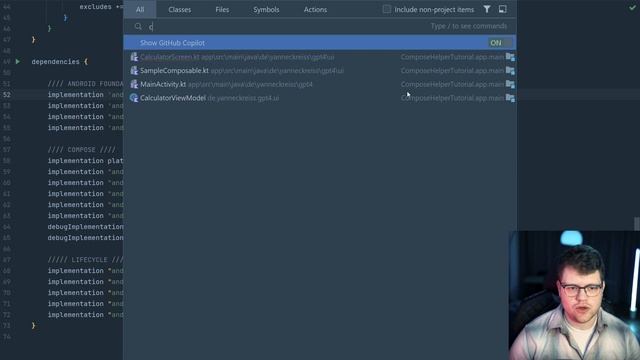Switch to the Classes tab
Image resolution: width=640 pixels, height=360 pixels.
(x=180, y=9)
